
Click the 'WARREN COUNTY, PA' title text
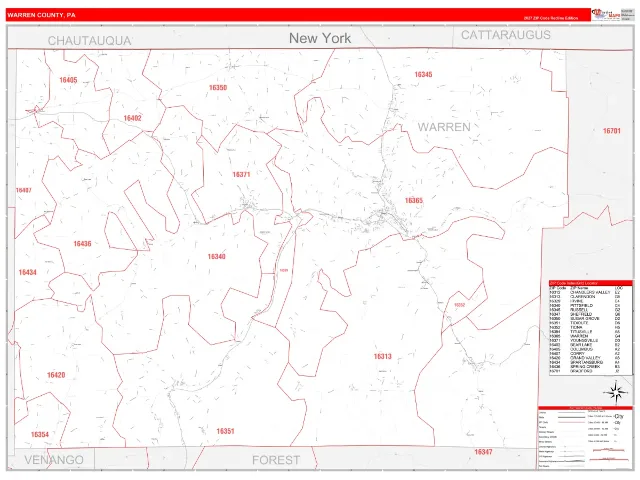pyautogui.click(x=41, y=15)
